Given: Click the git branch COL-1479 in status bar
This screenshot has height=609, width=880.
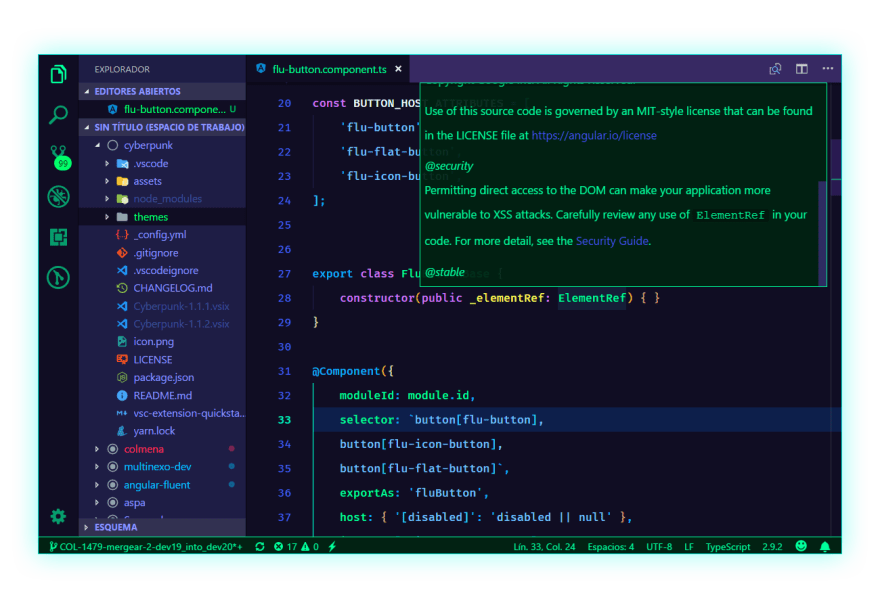Looking at the screenshot, I should point(146,546).
